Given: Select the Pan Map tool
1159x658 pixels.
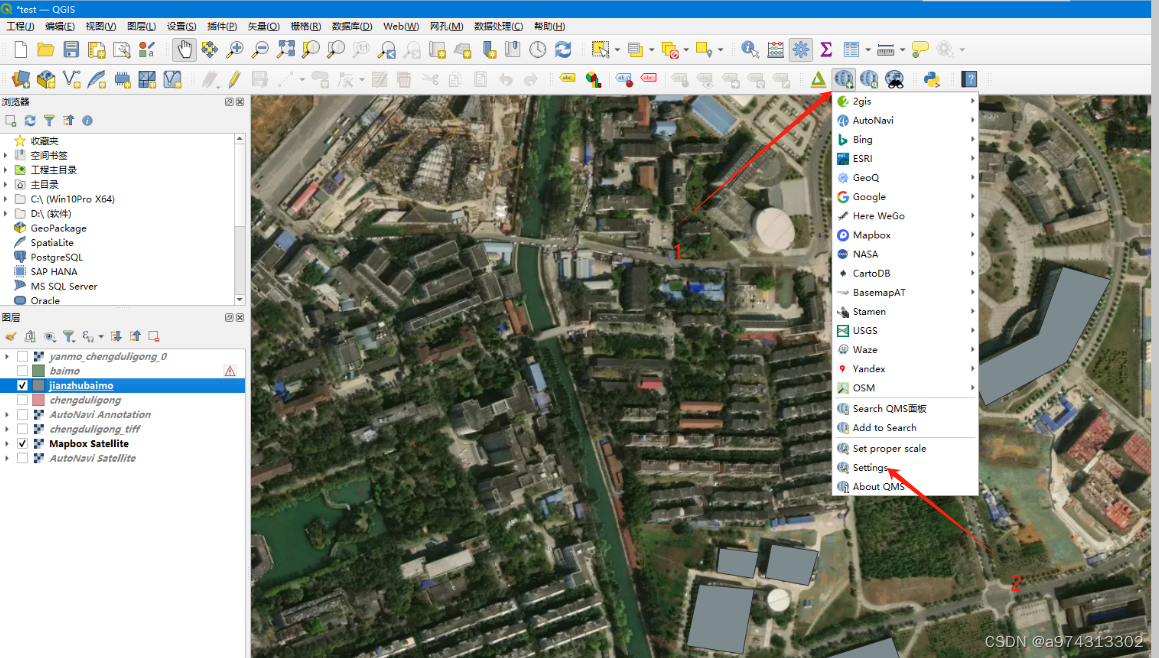Looking at the screenshot, I should click(x=185, y=48).
